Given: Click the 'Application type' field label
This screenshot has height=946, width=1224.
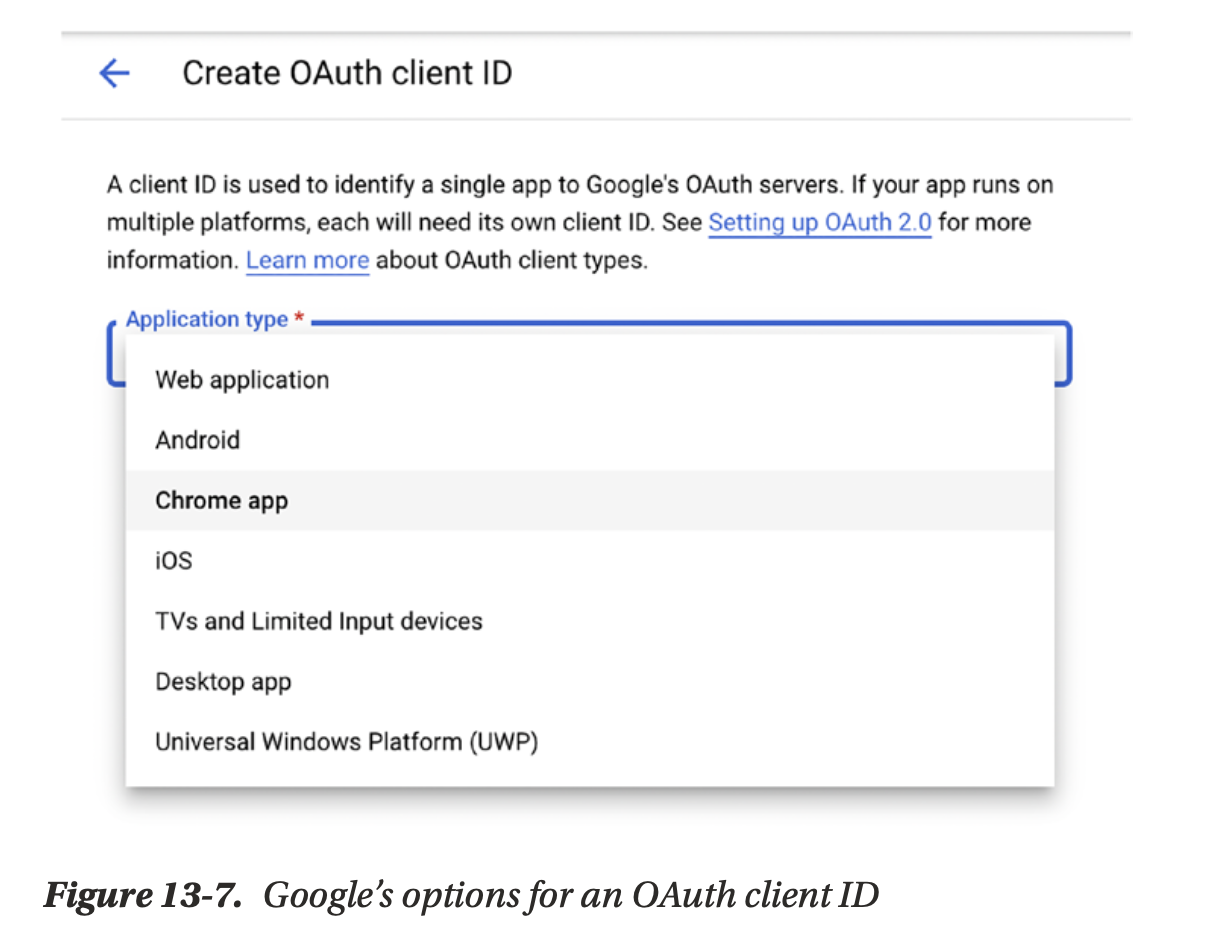Looking at the screenshot, I should pos(206,320).
